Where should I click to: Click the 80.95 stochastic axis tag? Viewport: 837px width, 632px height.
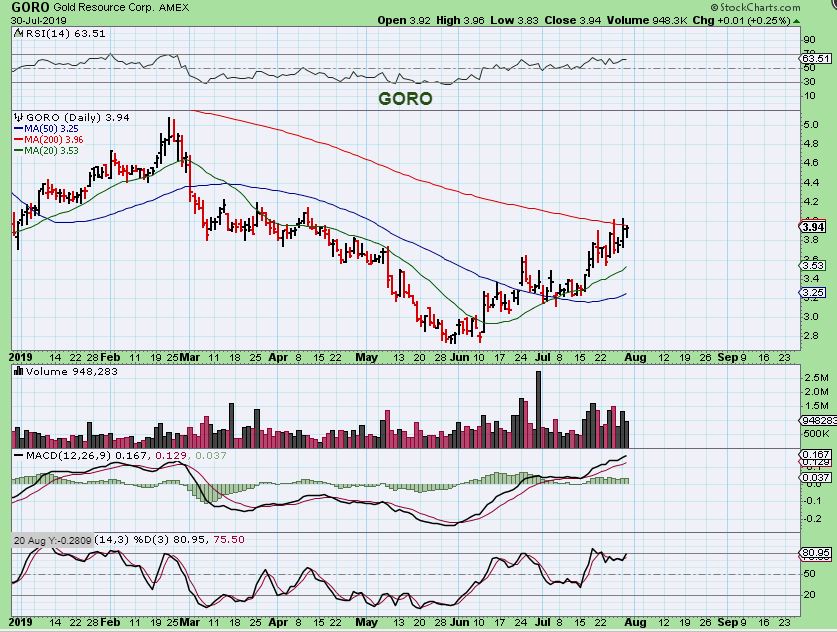tap(816, 553)
